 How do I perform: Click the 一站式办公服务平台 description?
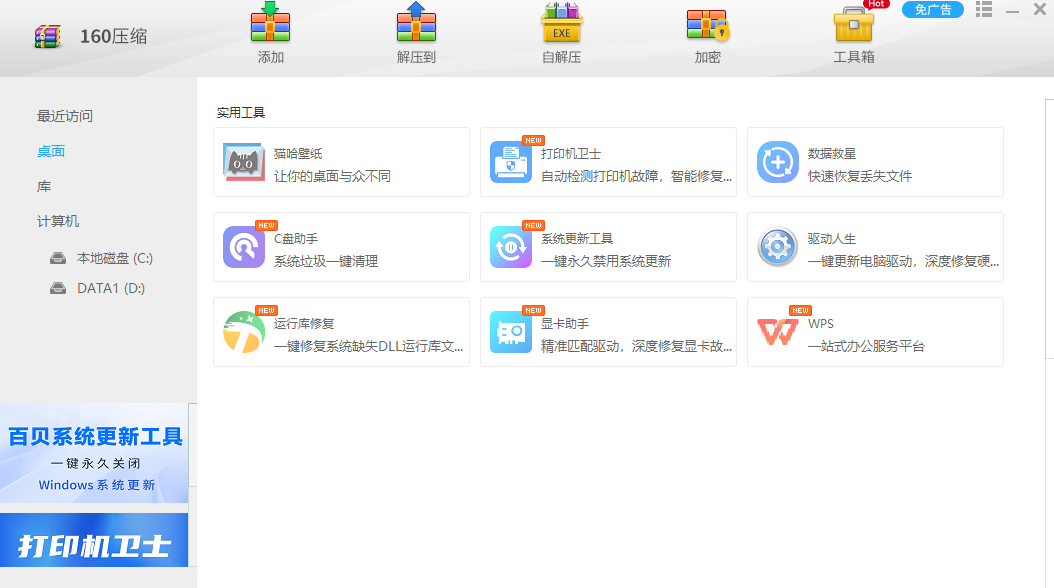(866, 346)
